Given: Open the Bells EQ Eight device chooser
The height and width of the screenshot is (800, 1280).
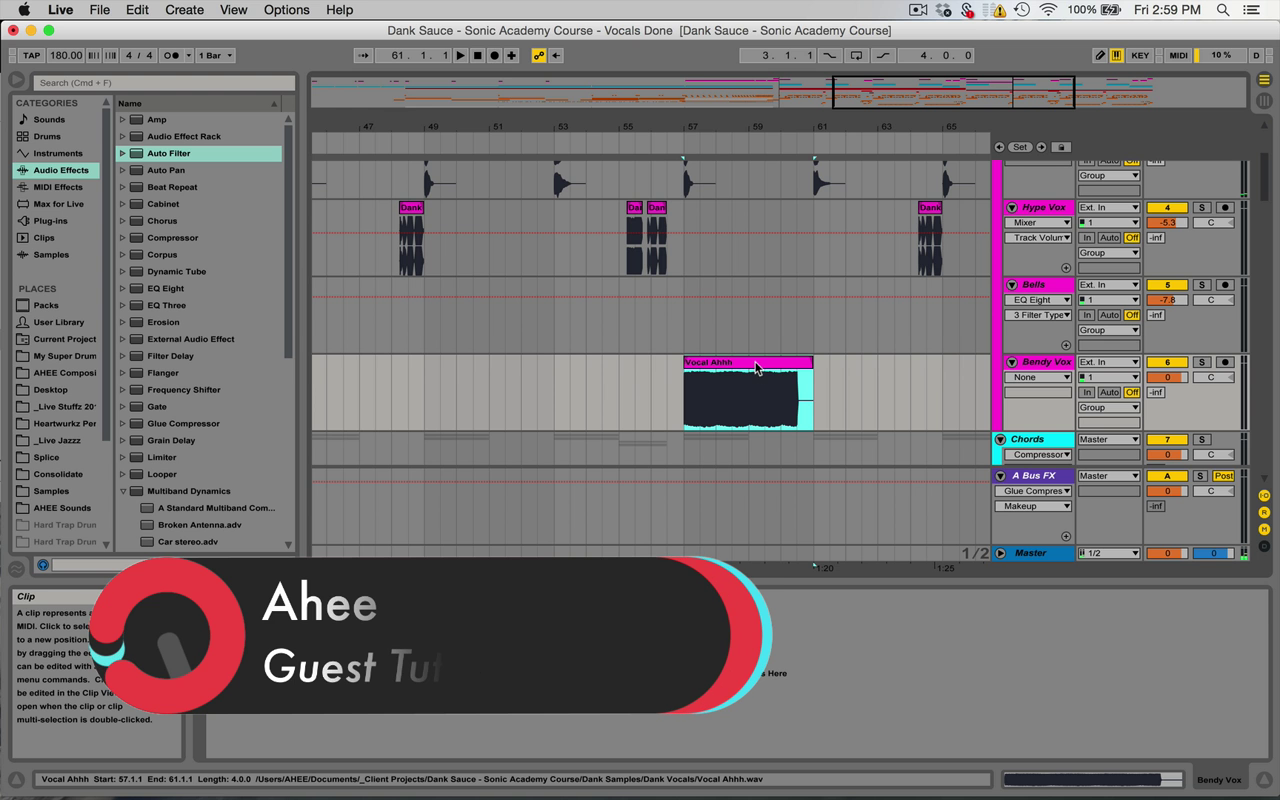Looking at the screenshot, I should pos(1038,300).
